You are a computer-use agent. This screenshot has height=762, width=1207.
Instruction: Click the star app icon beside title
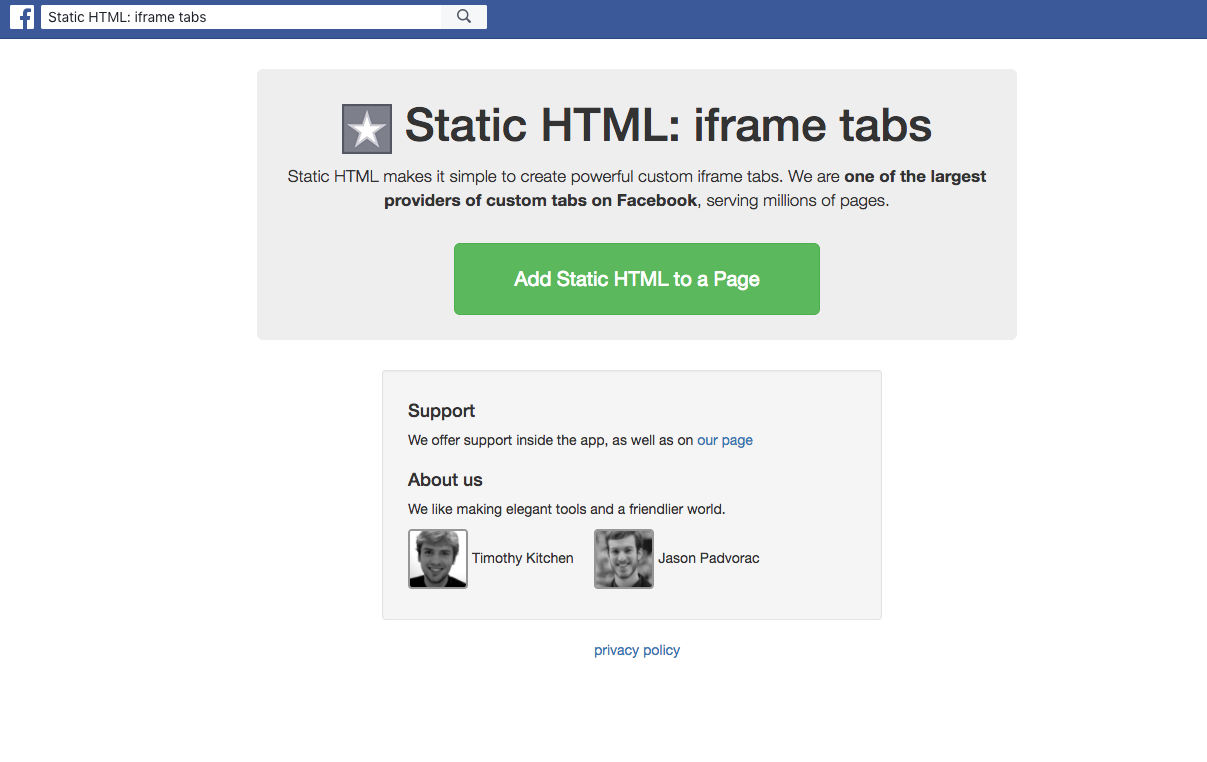tap(367, 129)
